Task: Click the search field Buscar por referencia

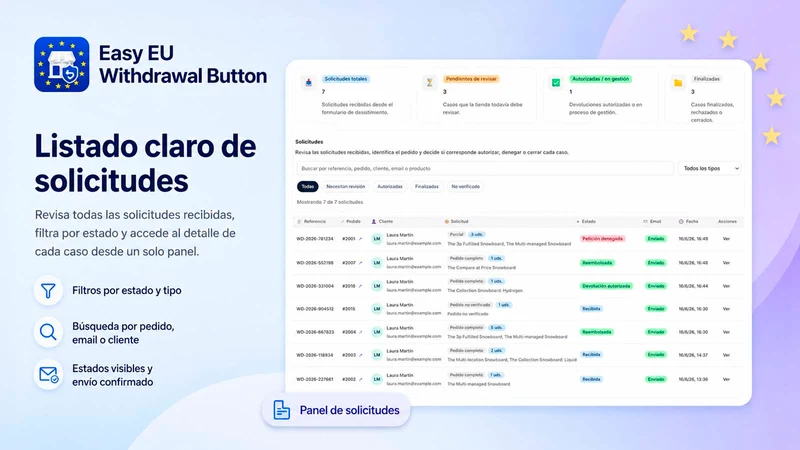Action: point(485,168)
